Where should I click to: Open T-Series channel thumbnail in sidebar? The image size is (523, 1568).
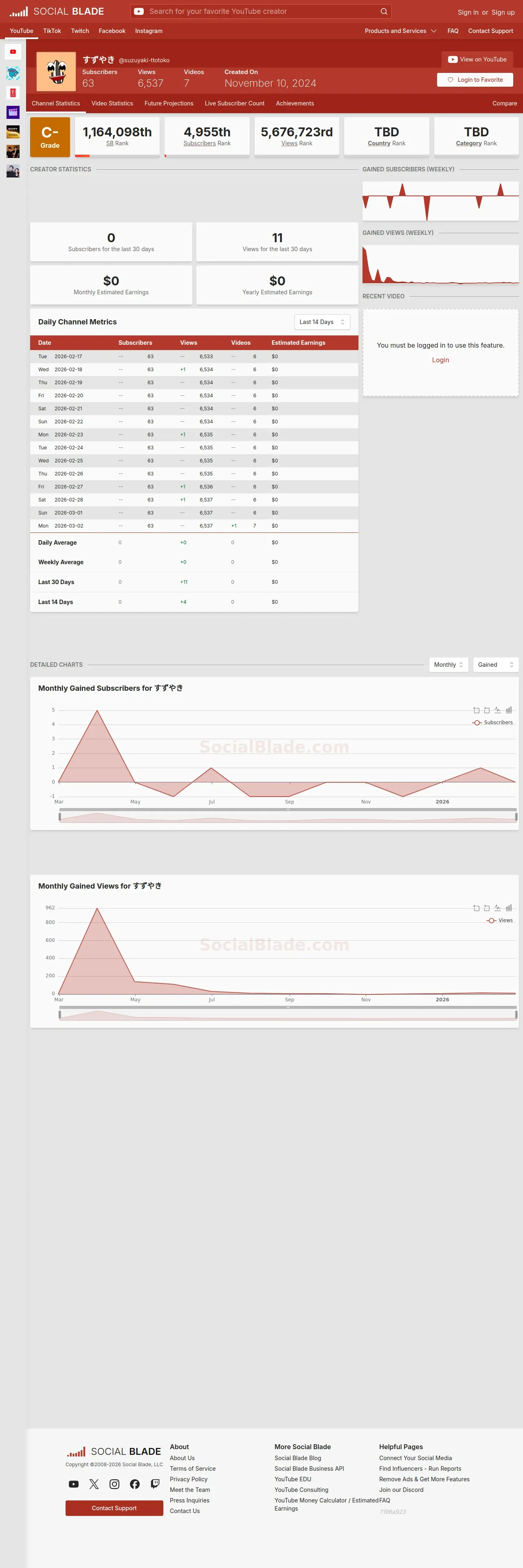tap(13, 92)
